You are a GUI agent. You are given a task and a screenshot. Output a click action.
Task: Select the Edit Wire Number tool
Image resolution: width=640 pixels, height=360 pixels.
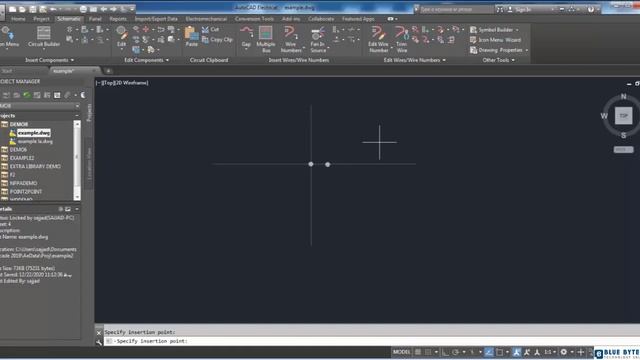pos(378,39)
